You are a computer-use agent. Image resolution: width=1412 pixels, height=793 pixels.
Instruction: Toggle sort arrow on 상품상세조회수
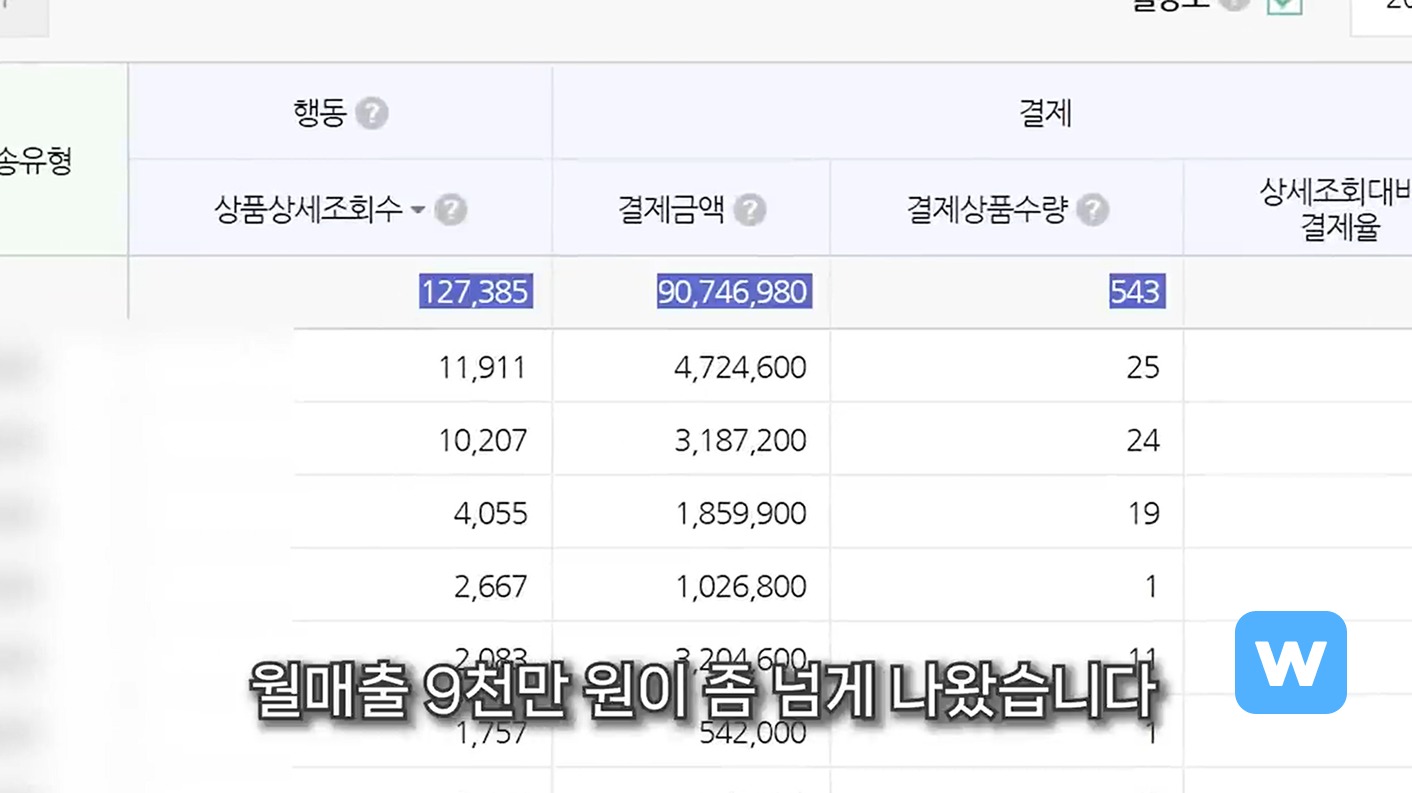(x=418, y=210)
